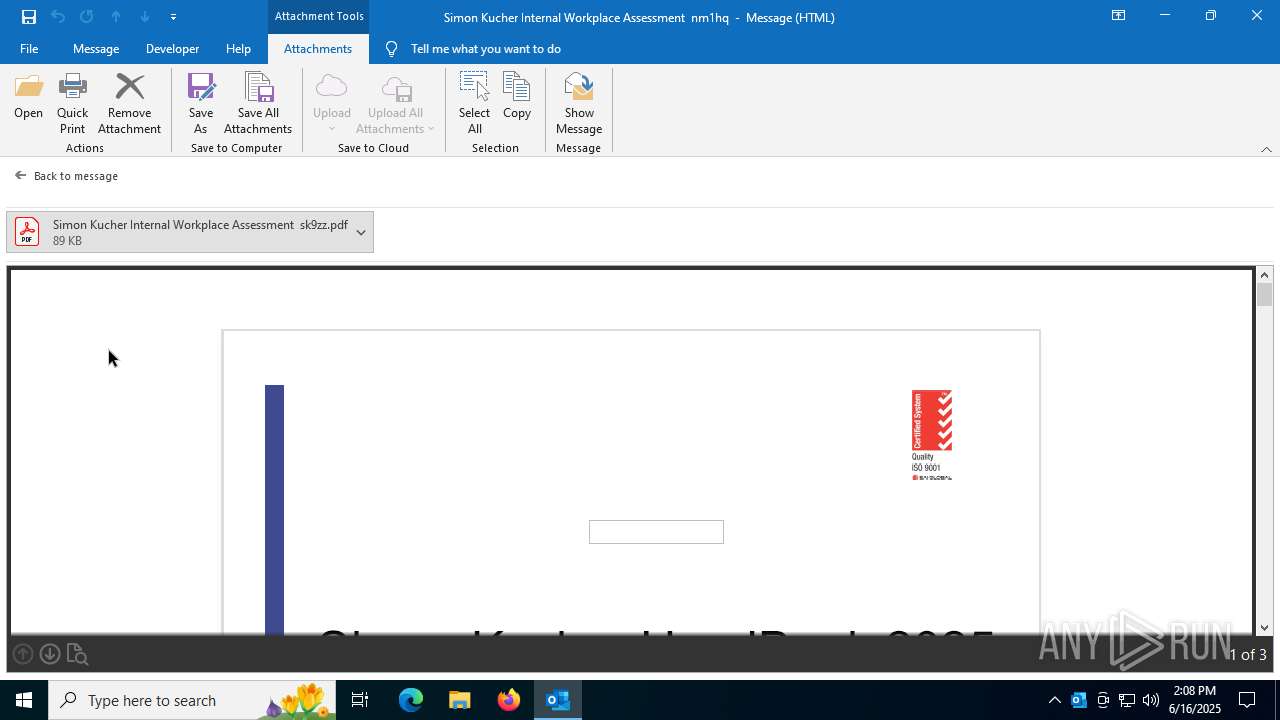Show hidden tray icons chevron
Screen dimensions: 1280x720
pyautogui.click(x=1054, y=700)
